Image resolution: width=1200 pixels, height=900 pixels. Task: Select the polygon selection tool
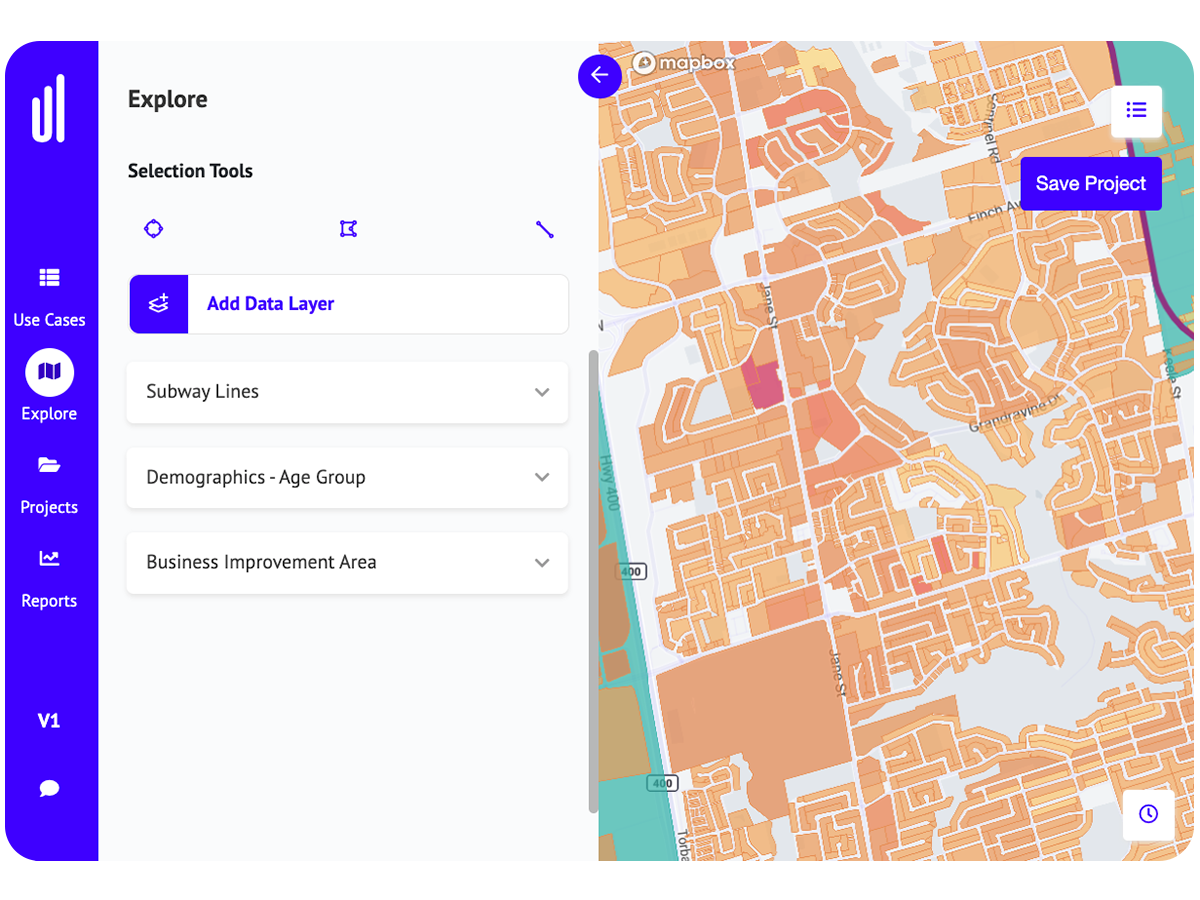348,228
